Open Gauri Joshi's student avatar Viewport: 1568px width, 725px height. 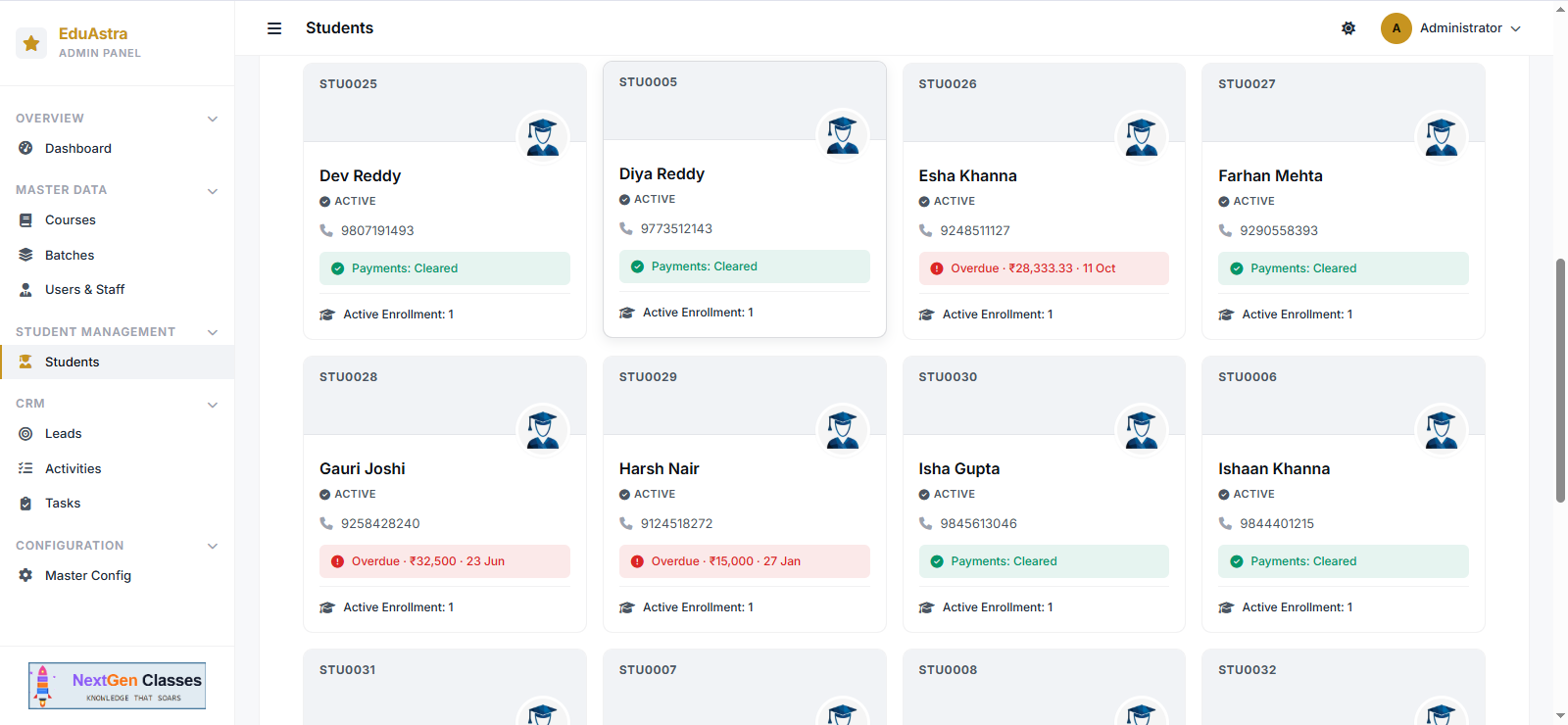(x=543, y=430)
